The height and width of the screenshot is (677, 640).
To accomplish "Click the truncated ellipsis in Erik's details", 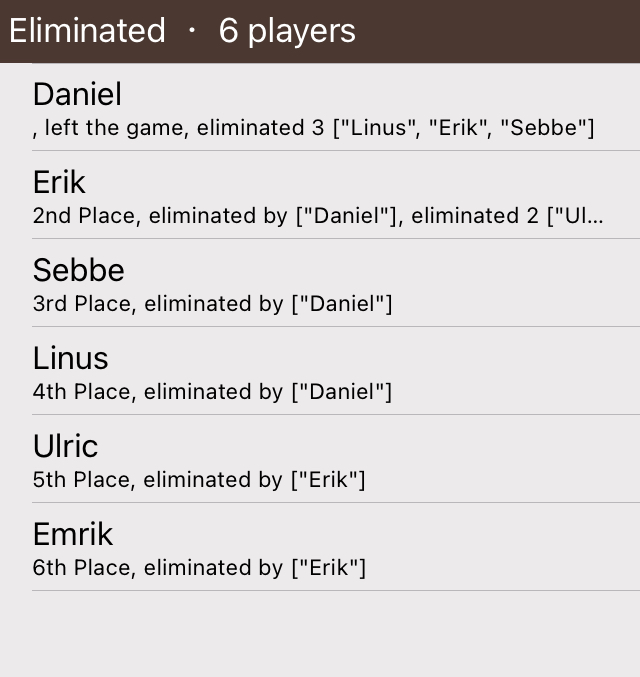I will click(596, 216).
